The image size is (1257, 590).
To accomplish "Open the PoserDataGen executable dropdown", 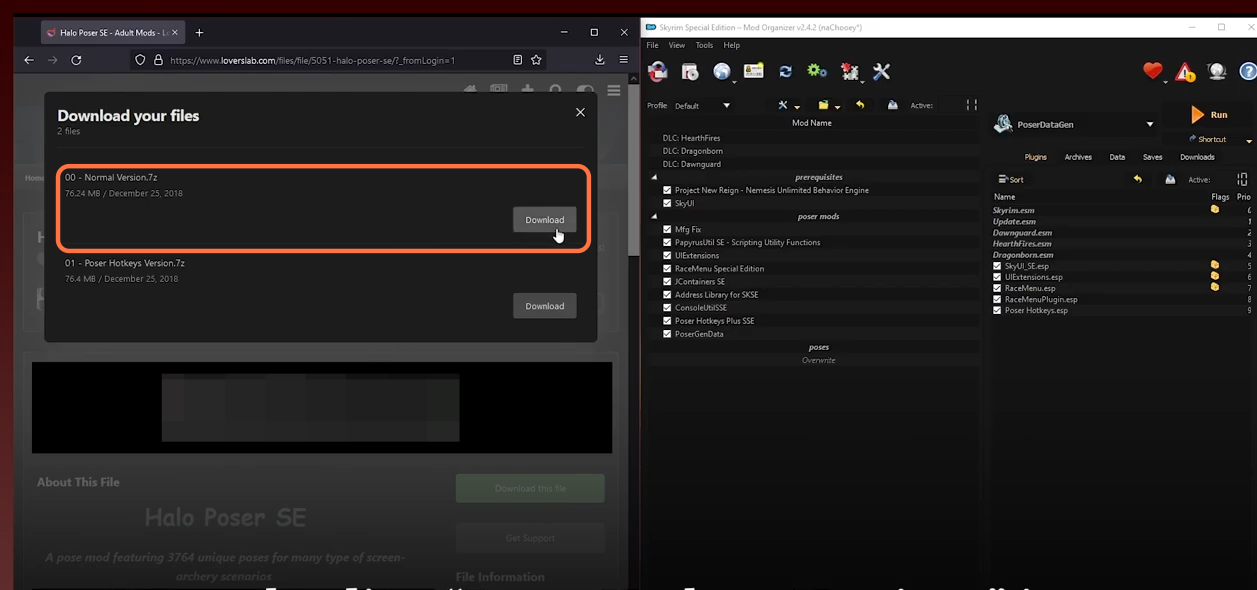I will coord(1074,124).
